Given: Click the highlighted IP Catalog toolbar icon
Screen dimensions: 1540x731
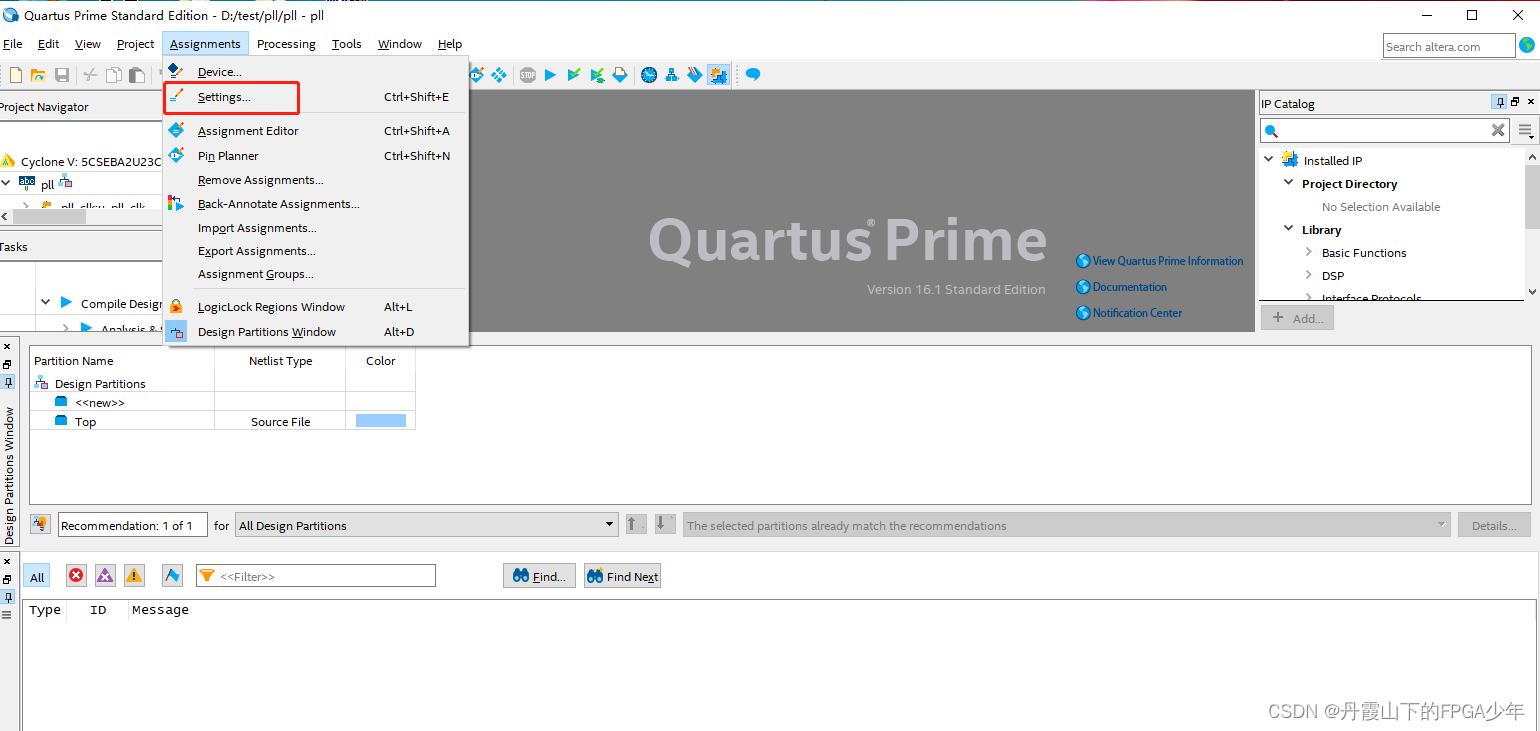Looking at the screenshot, I should pos(718,75).
